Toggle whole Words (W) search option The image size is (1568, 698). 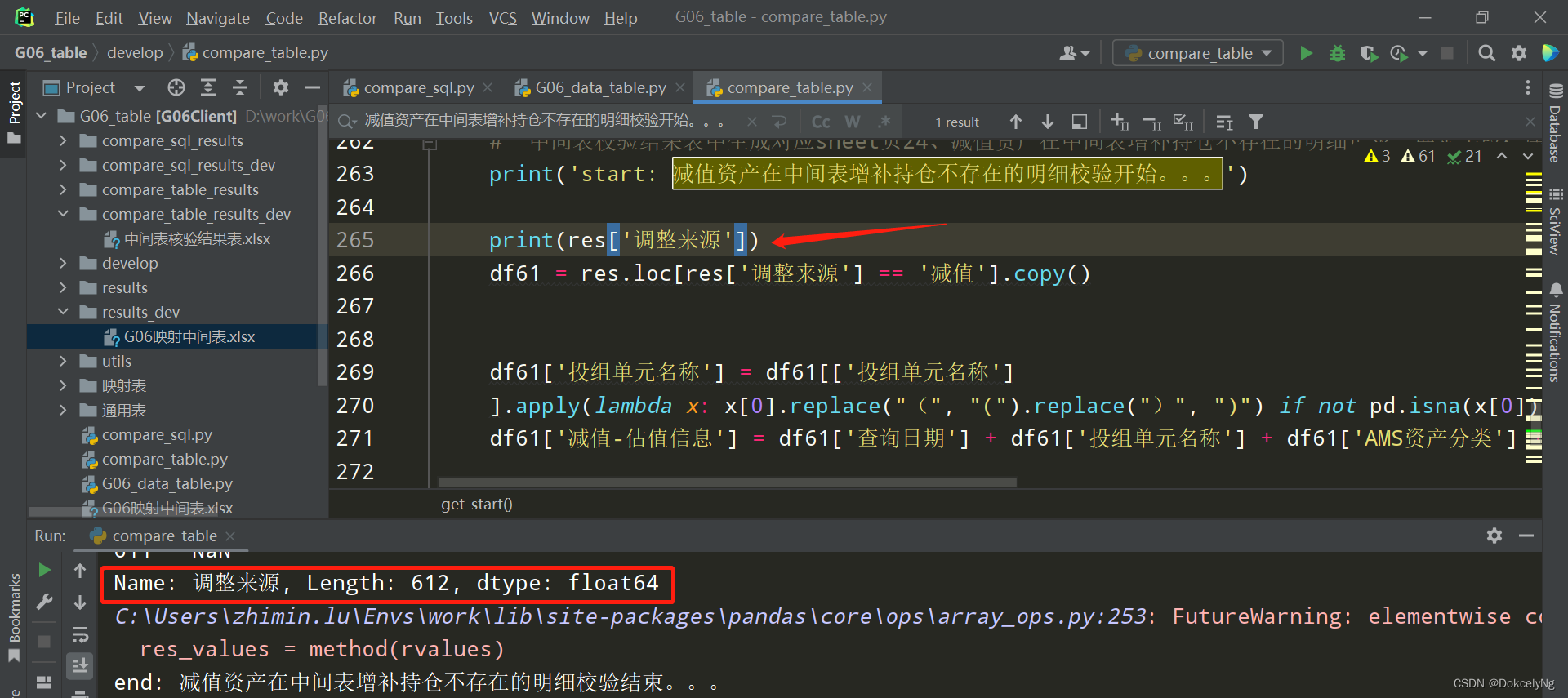[x=853, y=122]
